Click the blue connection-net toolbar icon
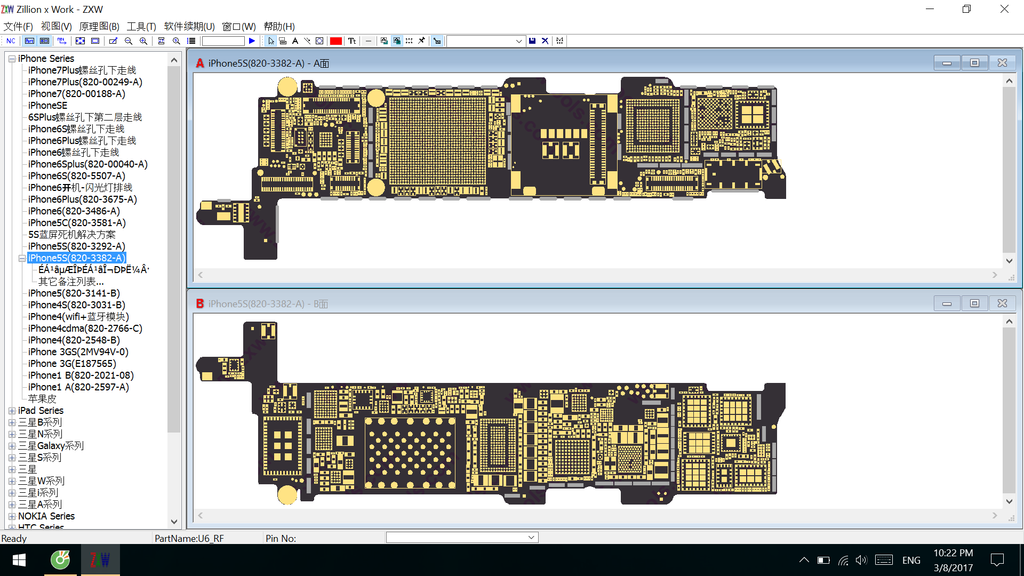This screenshot has width=1024, height=576. click(x=61, y=40)
